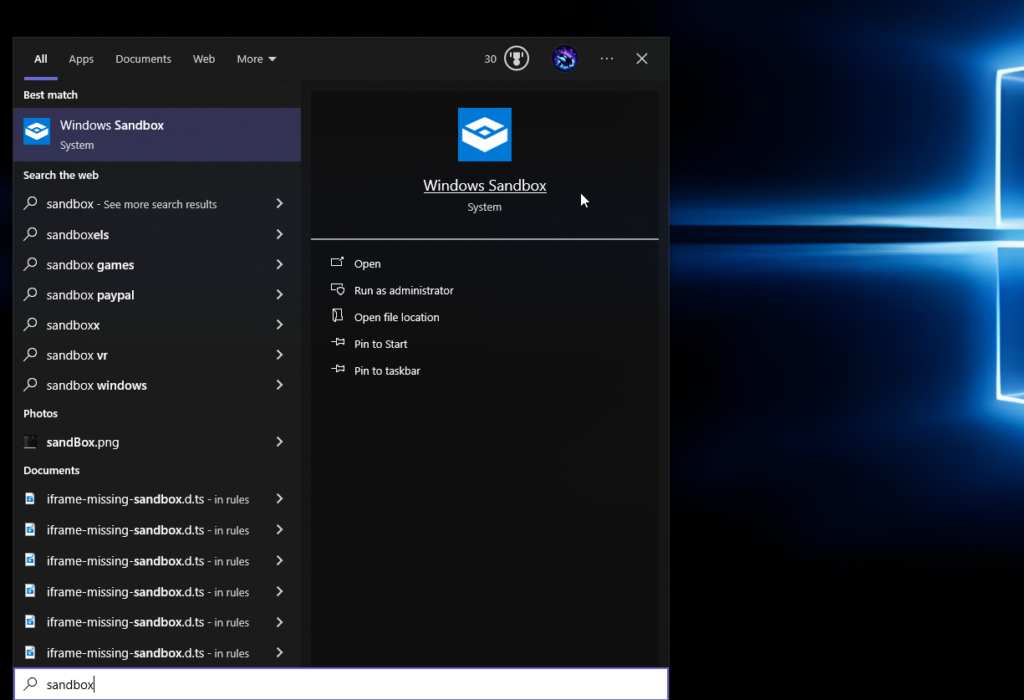Image resolution: width=1024 pixels, height=700 pixels.
Task: Open the rewards trophy icon next to 30
Action: tap(517, 59)
